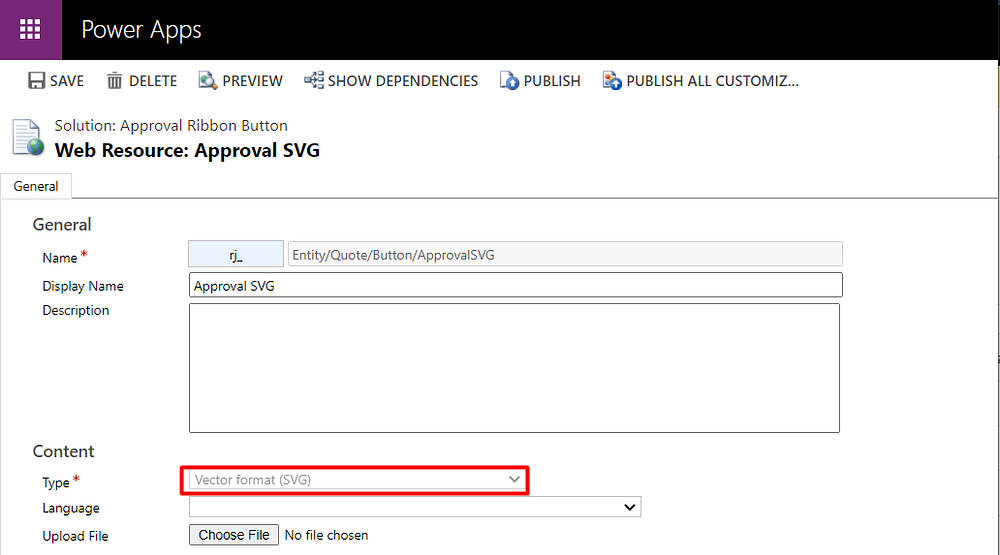Click the 'Description' label
This screenshot has height=555, width=1000.
point(76,311)
